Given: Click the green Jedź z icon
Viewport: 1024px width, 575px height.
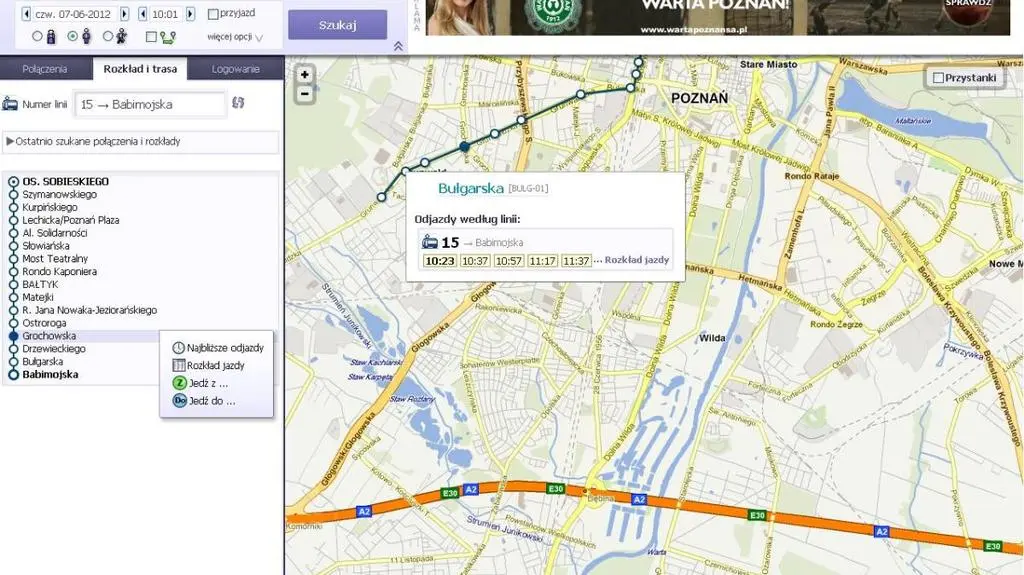Looking at the screenshot, I should click(x=180, y=383).
